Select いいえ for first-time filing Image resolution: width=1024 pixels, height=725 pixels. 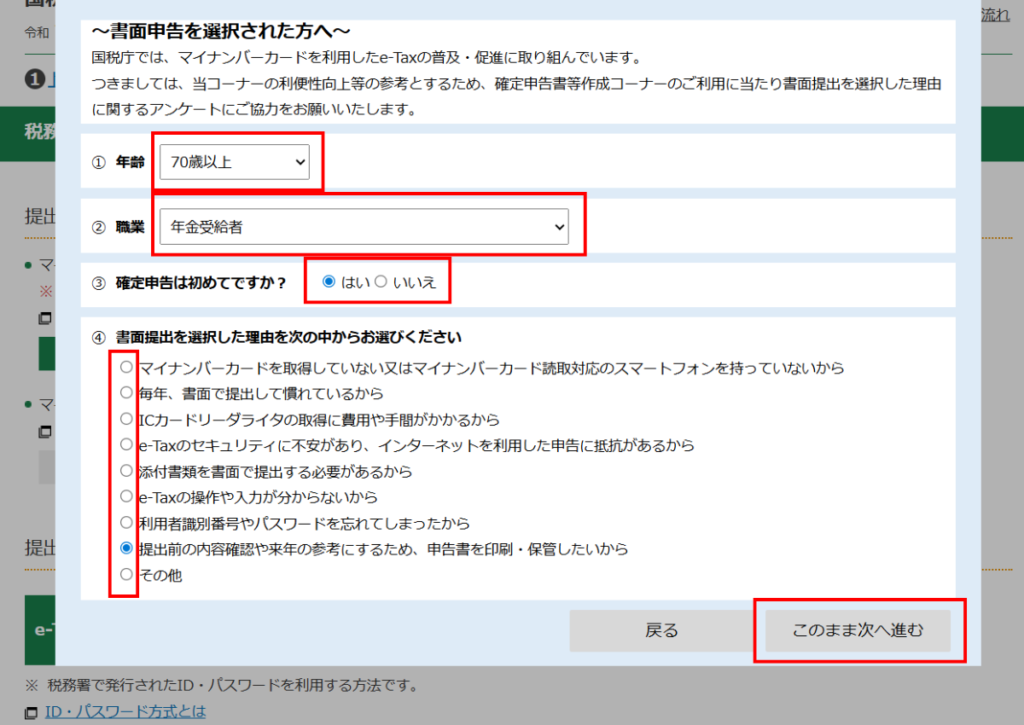pos(381,282)
